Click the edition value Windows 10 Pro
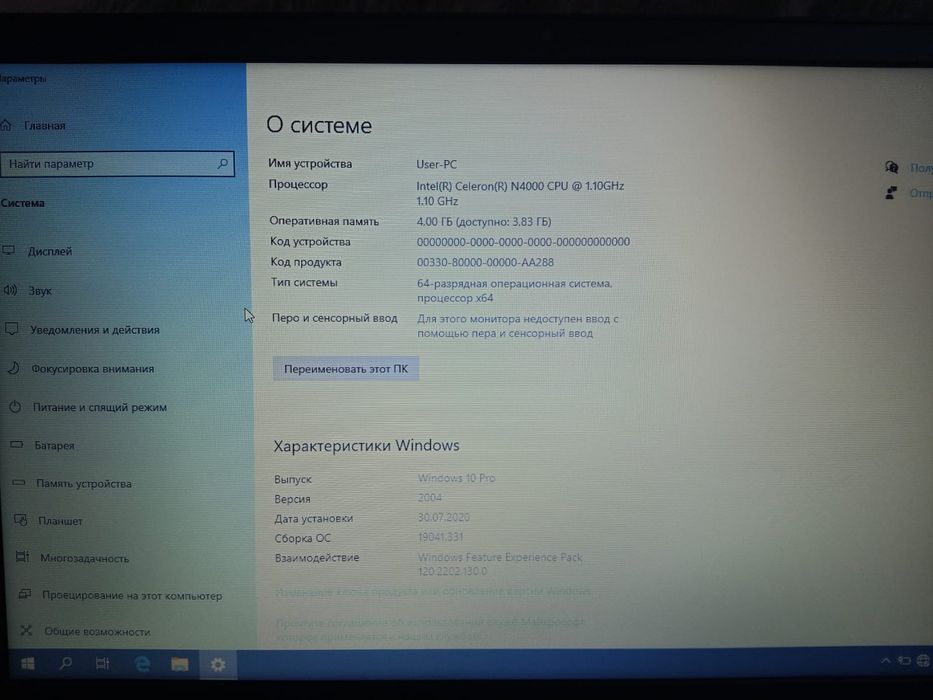 tap(456, 478)
